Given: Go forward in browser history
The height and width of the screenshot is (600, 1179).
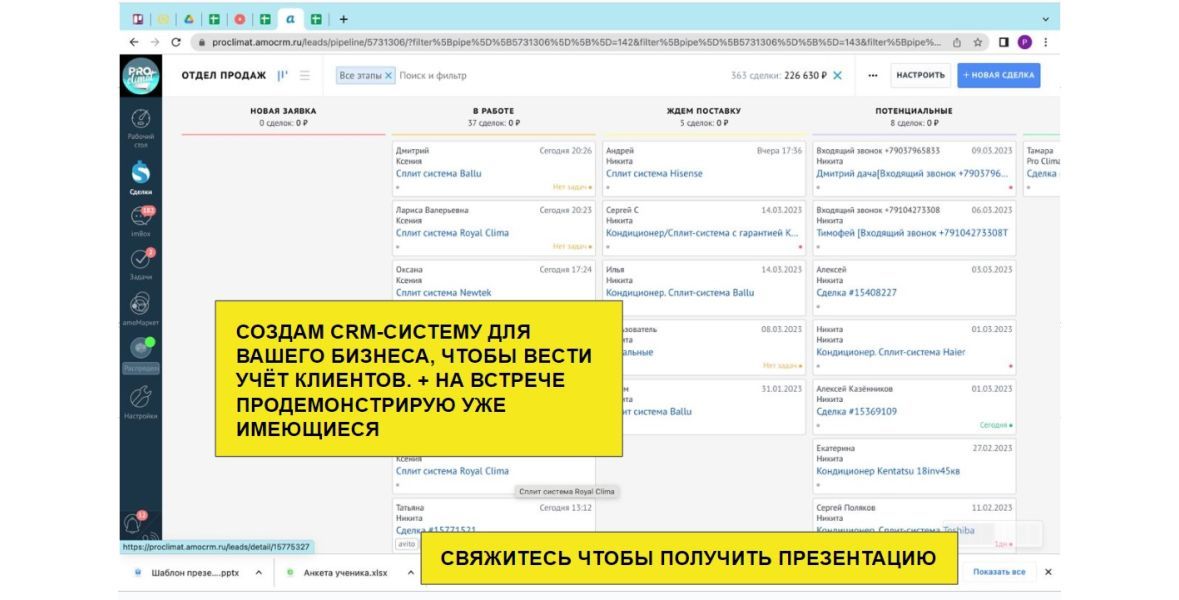Looking at the screenshot, I should point(155,42).
